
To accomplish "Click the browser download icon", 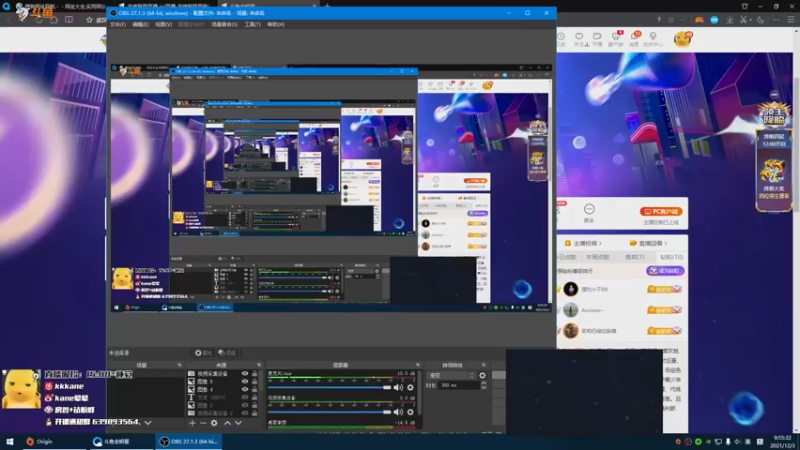I will 730,19.
